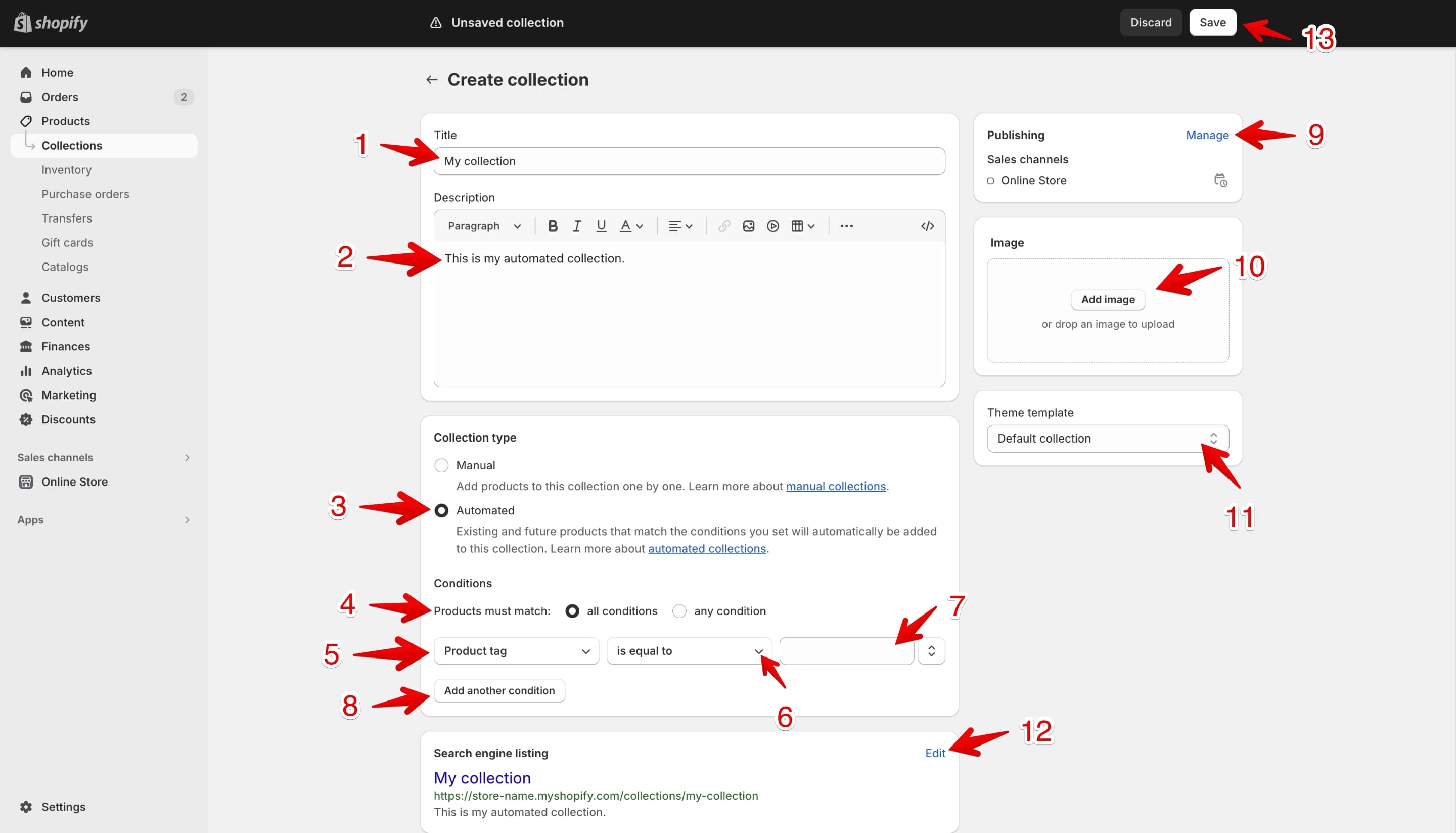Toggle bold formatting in description toolbar
1456x833 pixels.
pos(553,226)
